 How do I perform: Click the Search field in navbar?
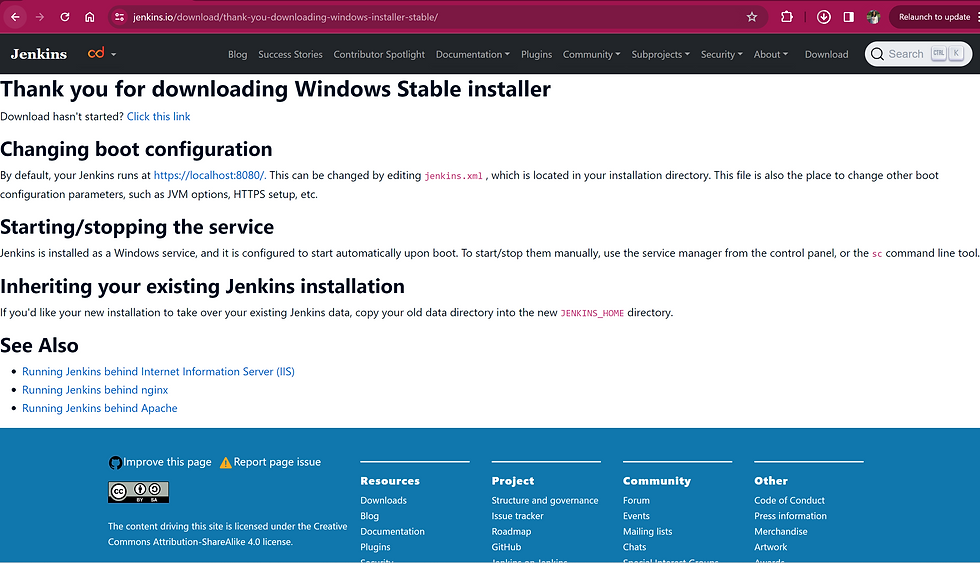918,54
